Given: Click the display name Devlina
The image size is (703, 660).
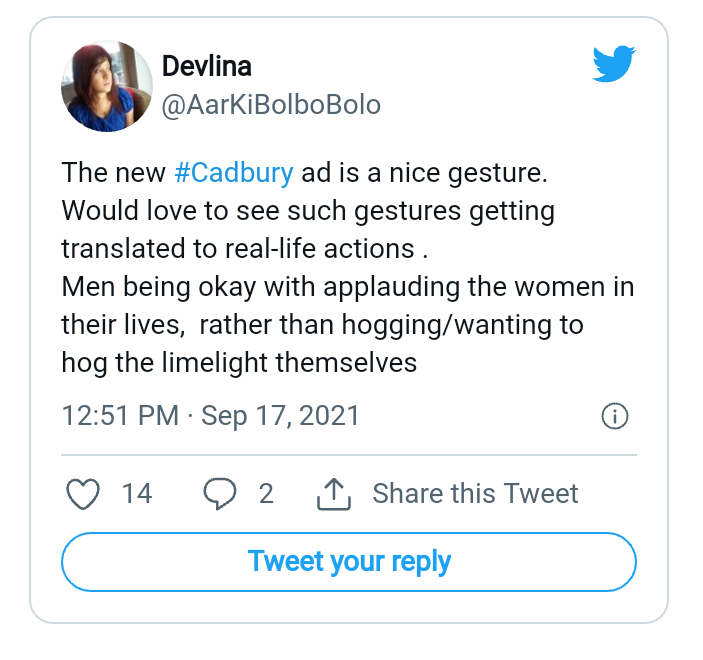Looking at the screenshot, I should [206, 66].
